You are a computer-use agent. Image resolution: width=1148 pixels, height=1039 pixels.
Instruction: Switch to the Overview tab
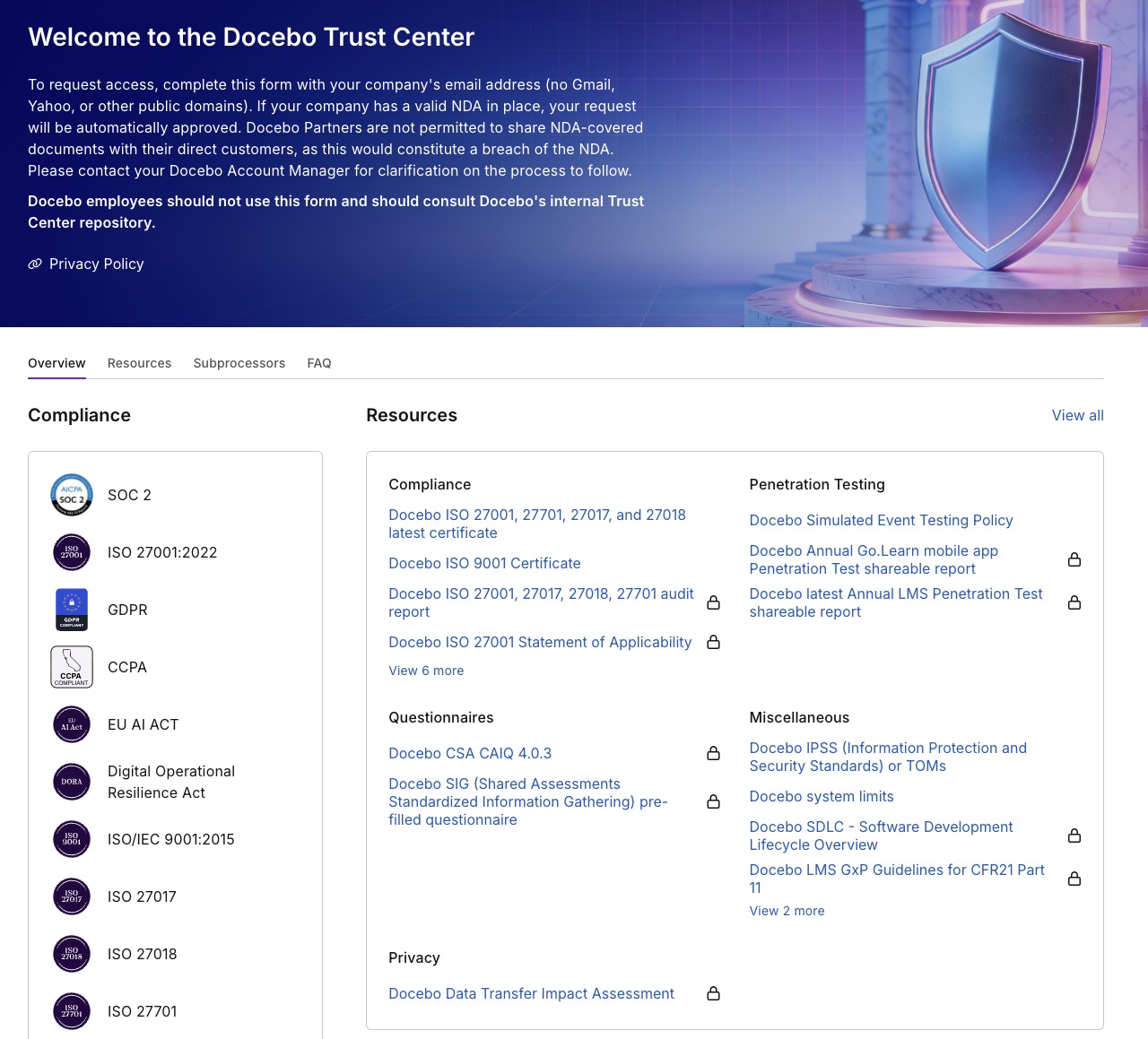coord(57,363)
